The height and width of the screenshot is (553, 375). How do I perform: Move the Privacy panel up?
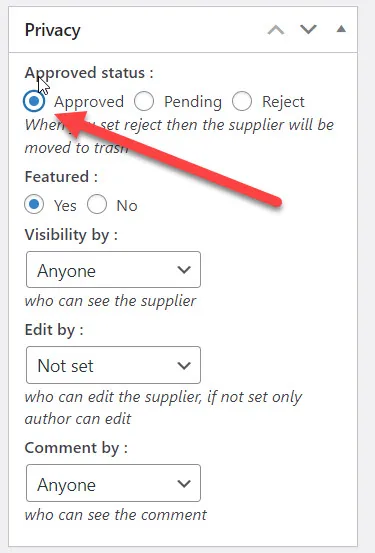(x=276, y=30)
